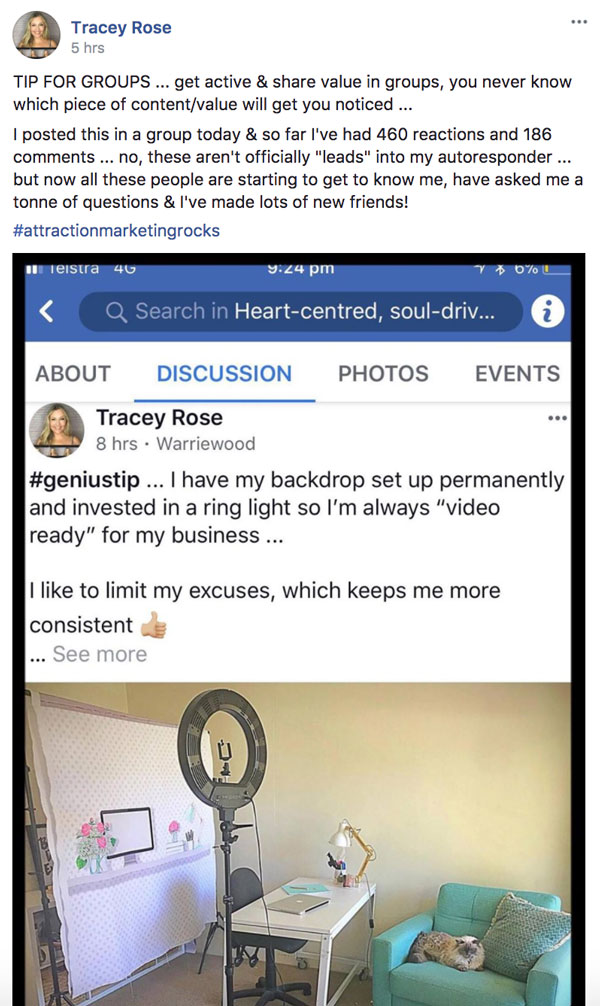Image resolution: width=600 pixels, height=1006 pixels.
Task: Expand the post with See more
Action: click(99, 654)
